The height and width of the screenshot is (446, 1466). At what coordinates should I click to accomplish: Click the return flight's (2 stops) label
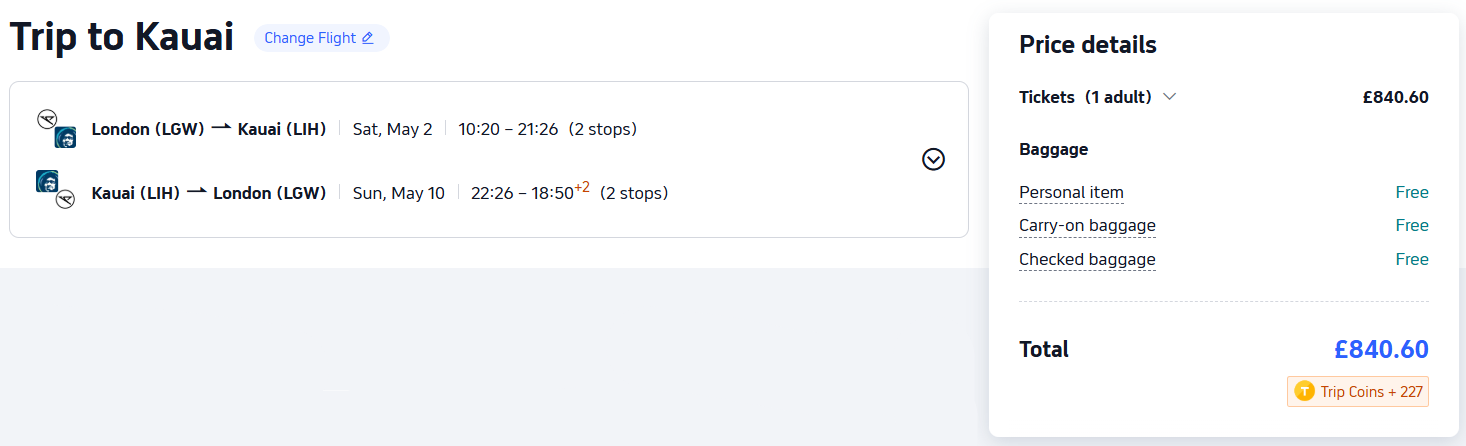pos(634,193)
